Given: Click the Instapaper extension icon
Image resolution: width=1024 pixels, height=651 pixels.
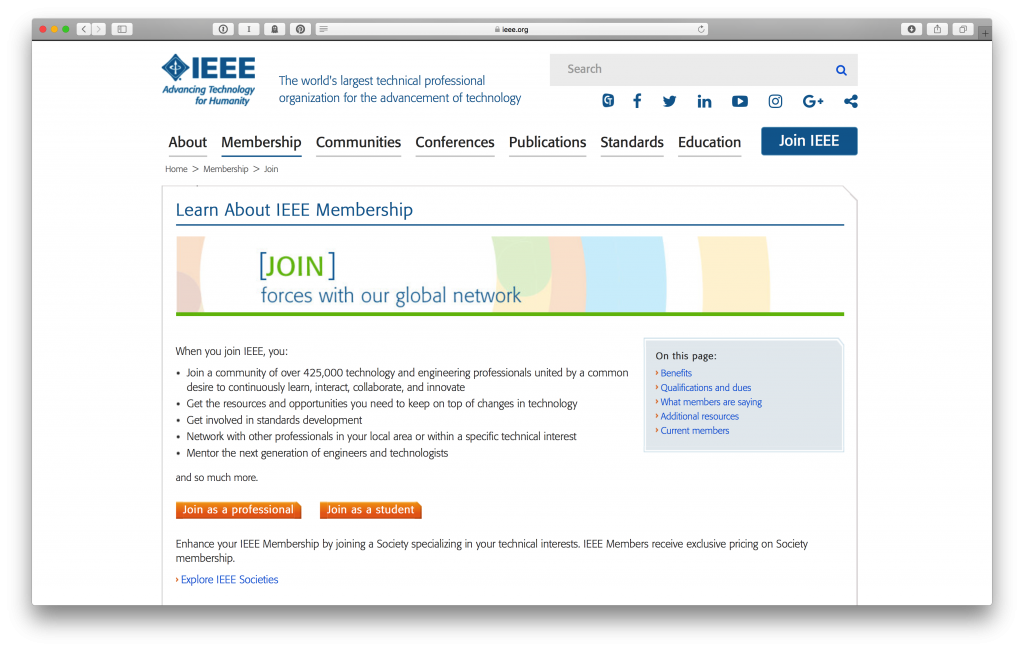Looking at the screenshot, I should coord(249,29).
